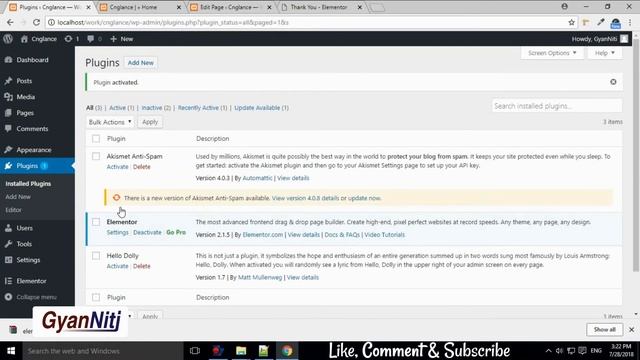
Task: Expand the Screen Options panel
Action: click(x=552, y=53)
